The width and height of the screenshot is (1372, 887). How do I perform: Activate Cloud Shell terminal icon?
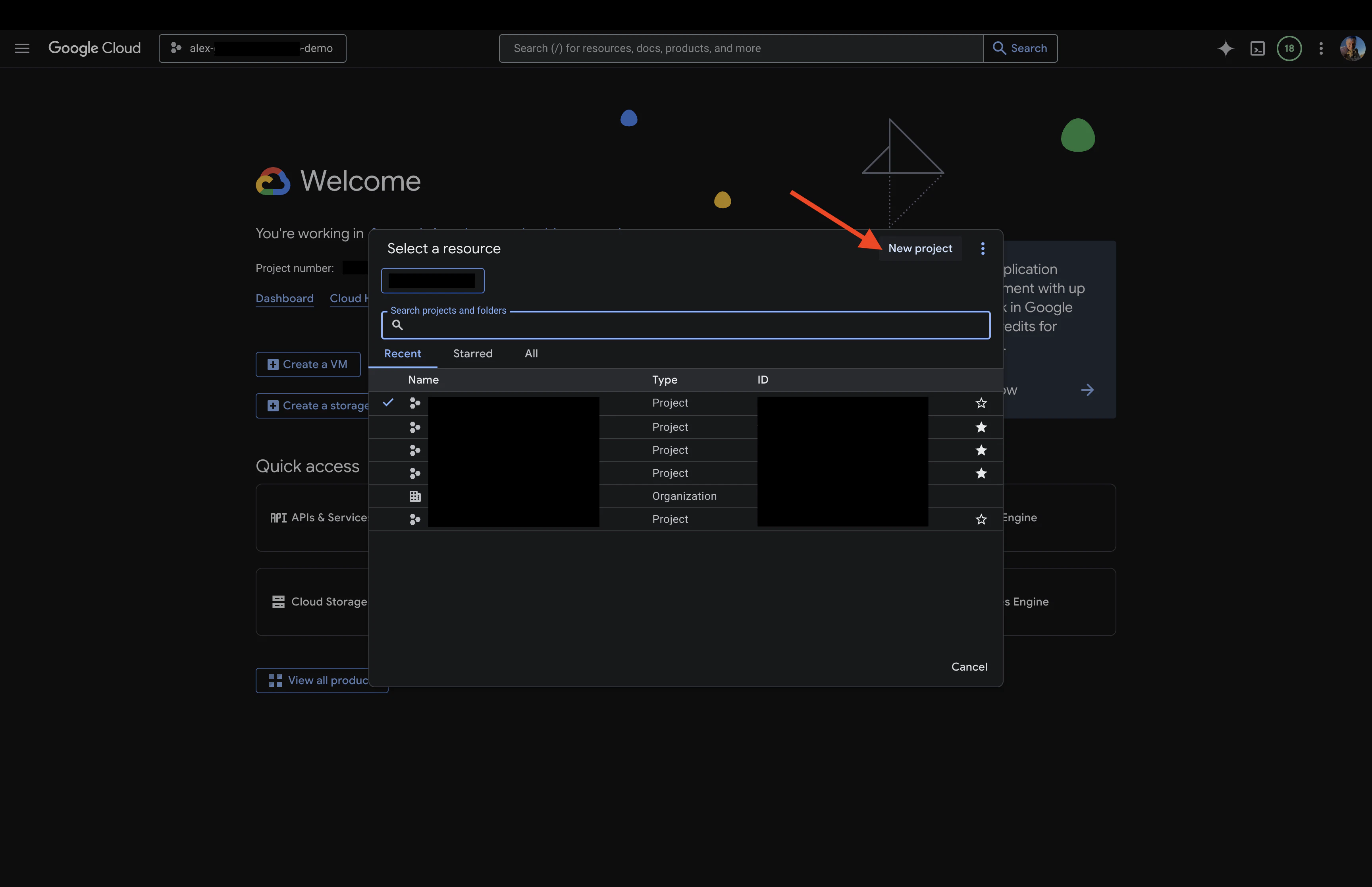[1257, 48]
